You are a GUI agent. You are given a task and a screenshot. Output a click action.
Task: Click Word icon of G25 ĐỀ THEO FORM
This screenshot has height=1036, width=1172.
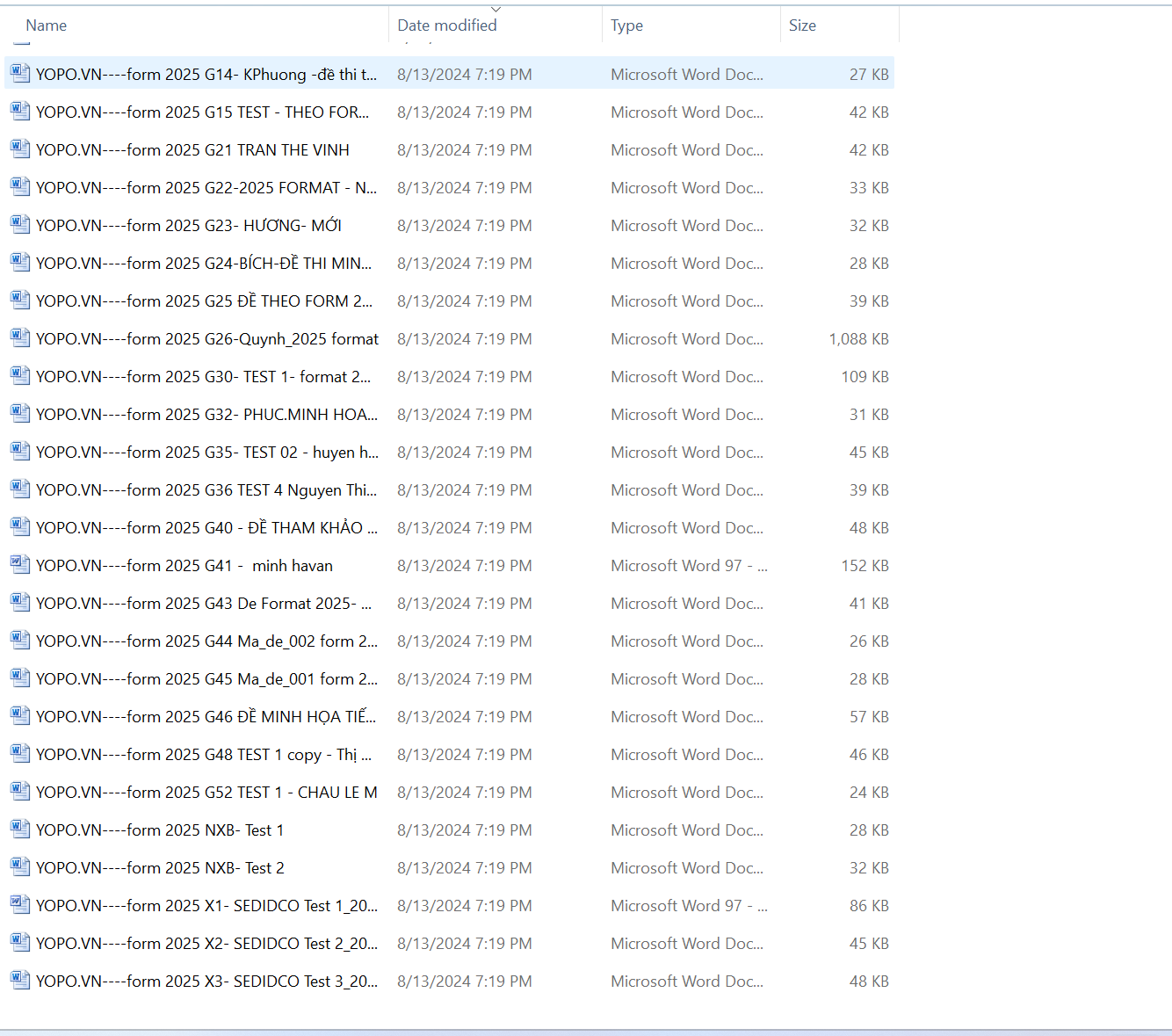[x=20, y=301]
